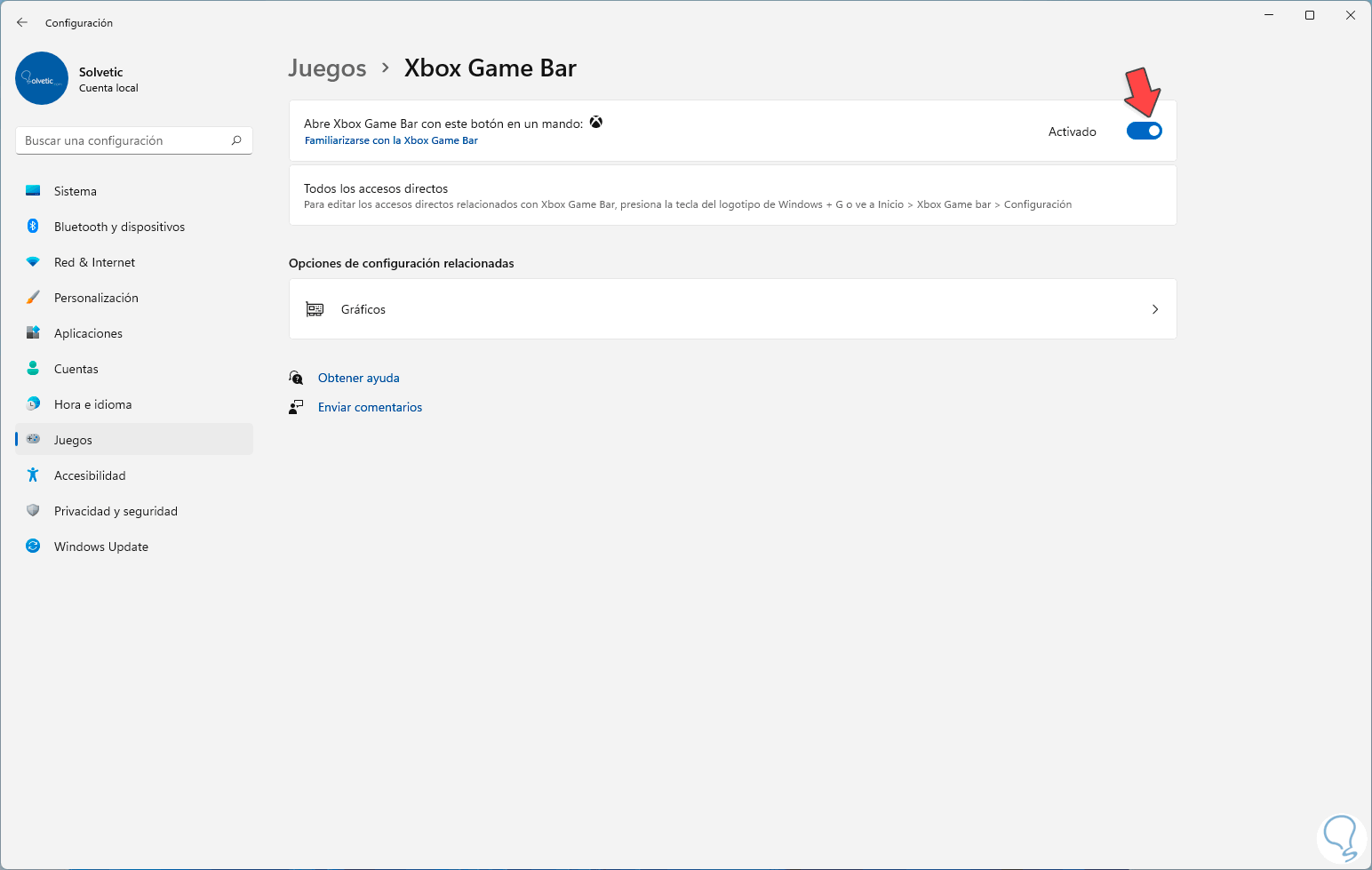1372x870 pixels.
Task: Select the Accesibilidad figure icon
Action: pyautogui.click(x=33, y=475)
